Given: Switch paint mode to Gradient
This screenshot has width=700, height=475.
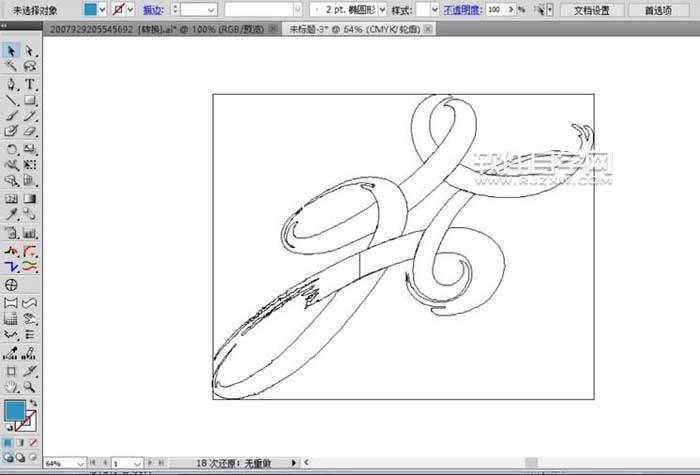Looking at the screenshot, I should pos(20,443).
